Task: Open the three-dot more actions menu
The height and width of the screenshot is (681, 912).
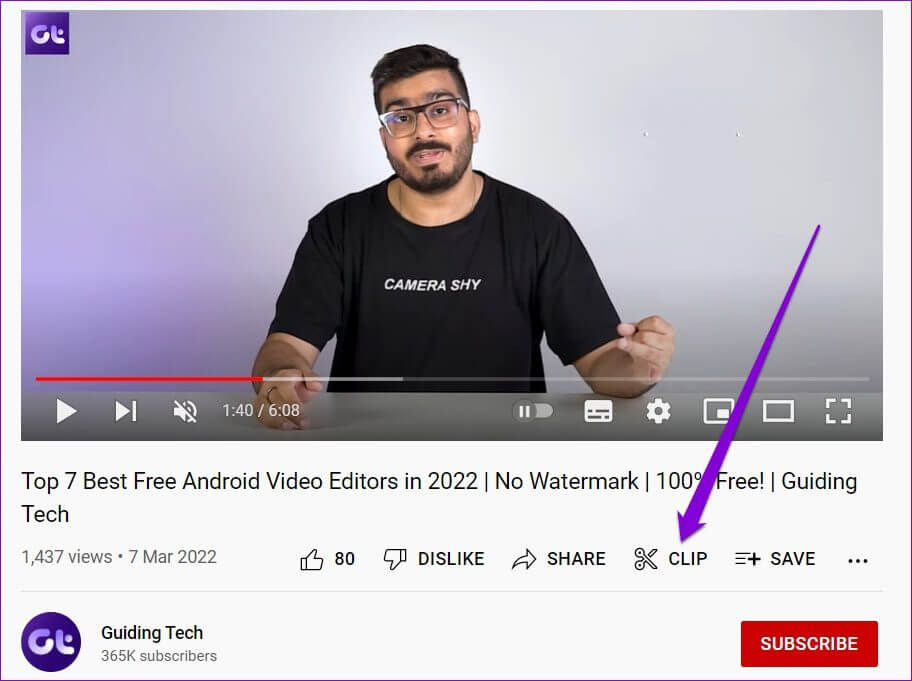Action: (858, 561)
